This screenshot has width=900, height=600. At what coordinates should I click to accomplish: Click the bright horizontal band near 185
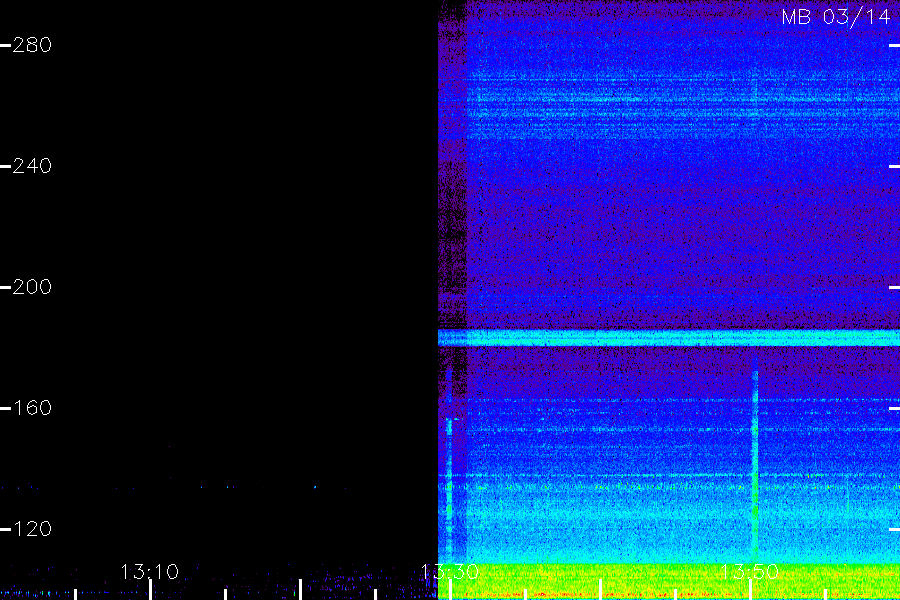tap(669, 338)
